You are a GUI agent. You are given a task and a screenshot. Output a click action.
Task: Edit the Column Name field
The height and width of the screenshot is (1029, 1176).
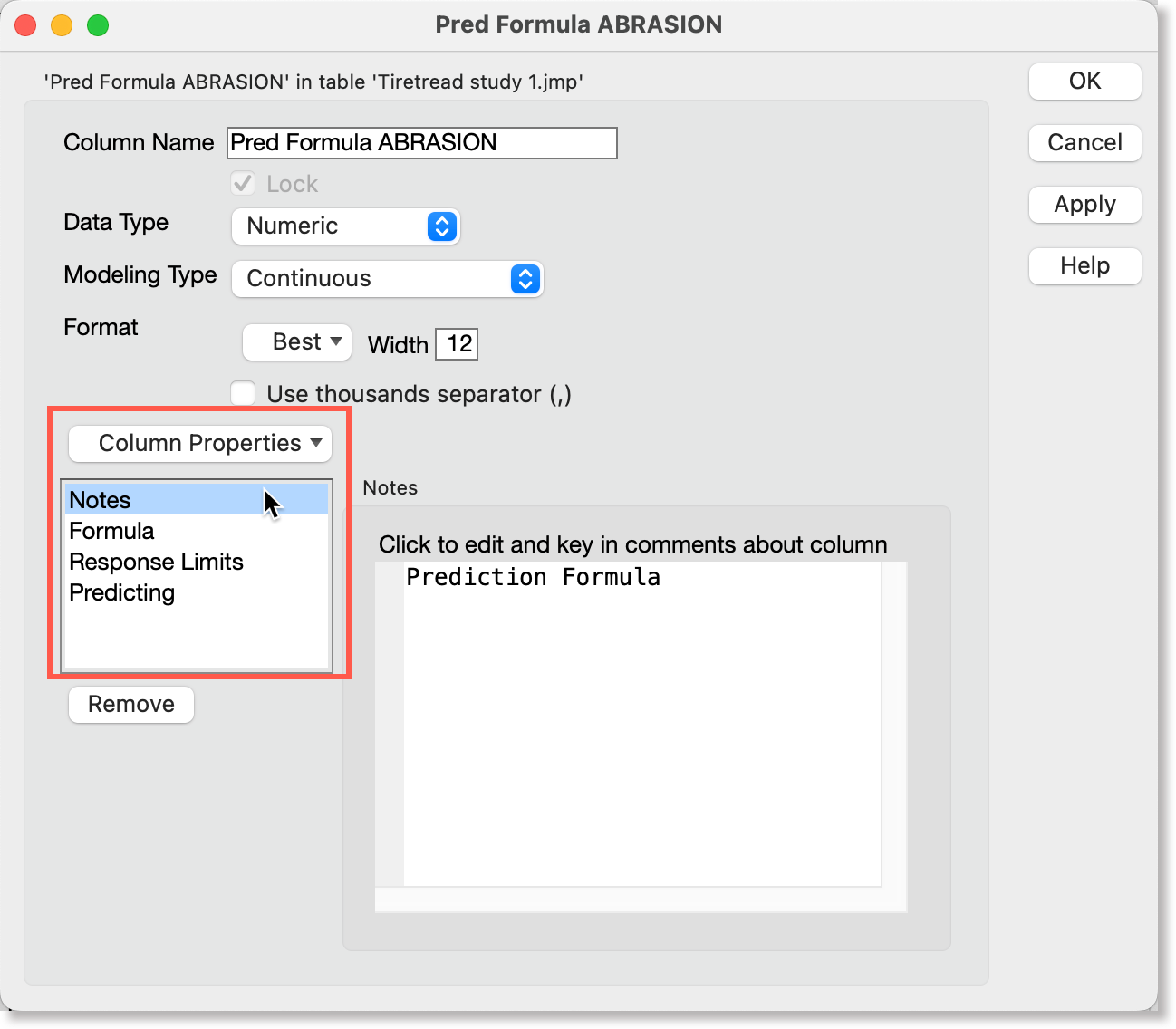point(422,143)
